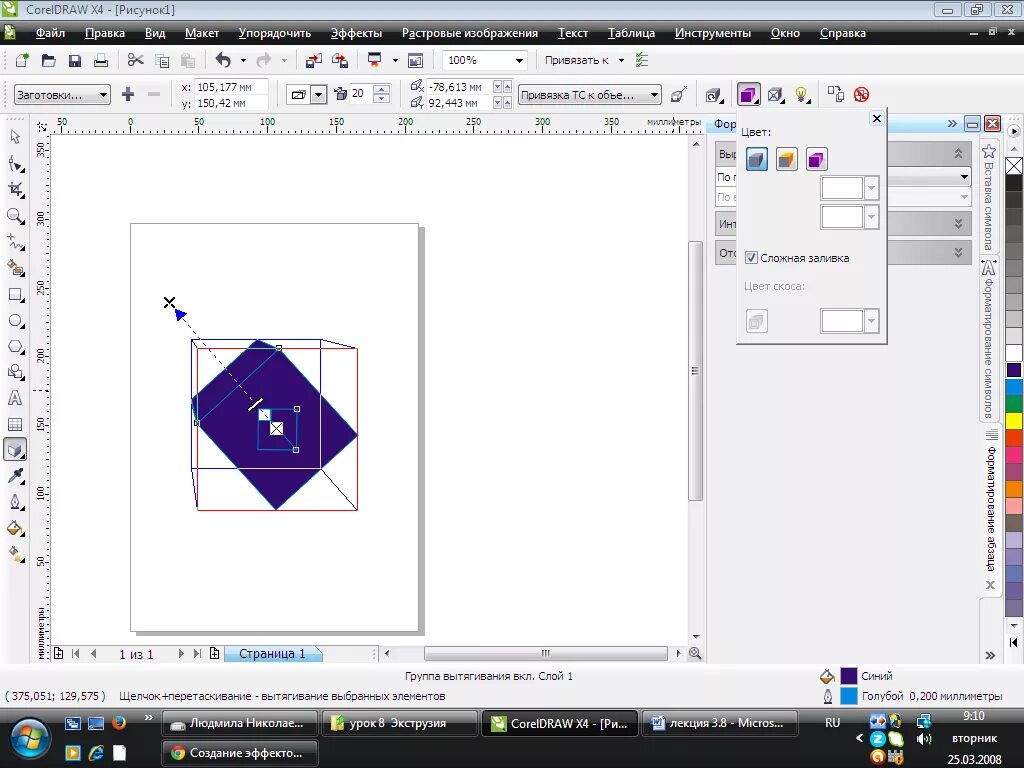Pick the dark blue palette swatch

click(1014, 370)
